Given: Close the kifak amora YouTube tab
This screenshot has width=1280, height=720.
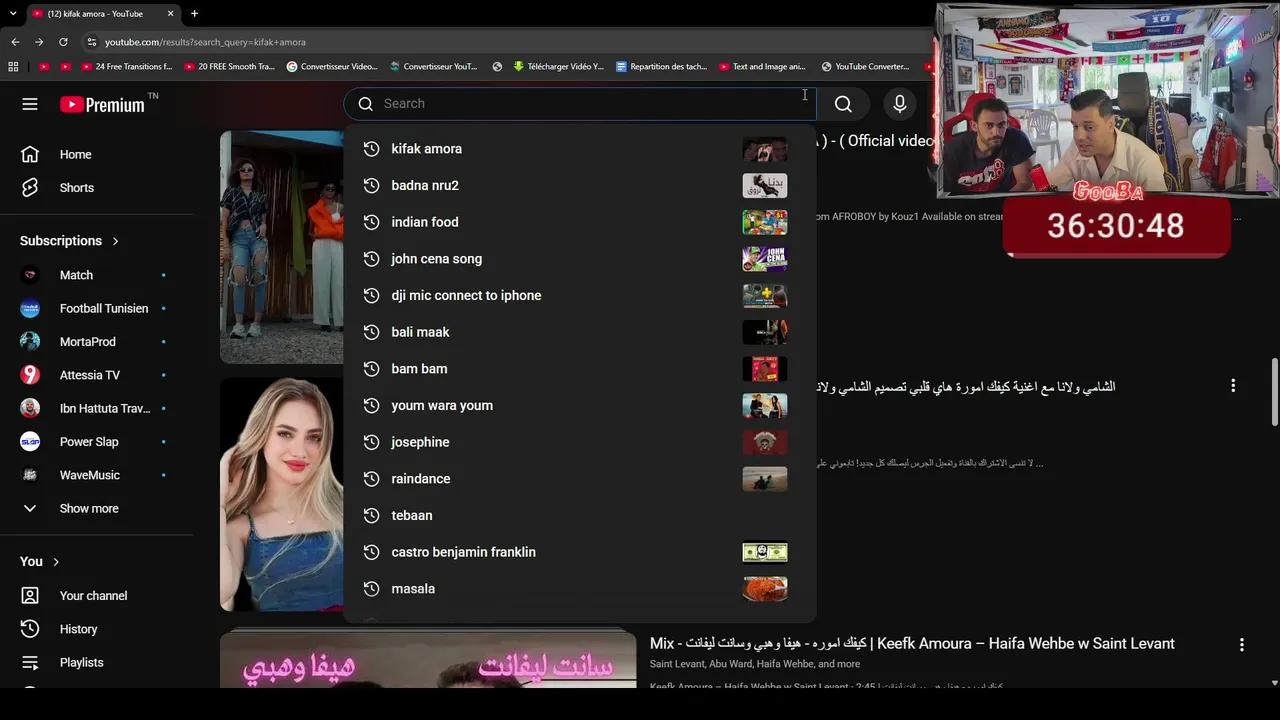Looking at the screenshot, I should coord(170,14).
